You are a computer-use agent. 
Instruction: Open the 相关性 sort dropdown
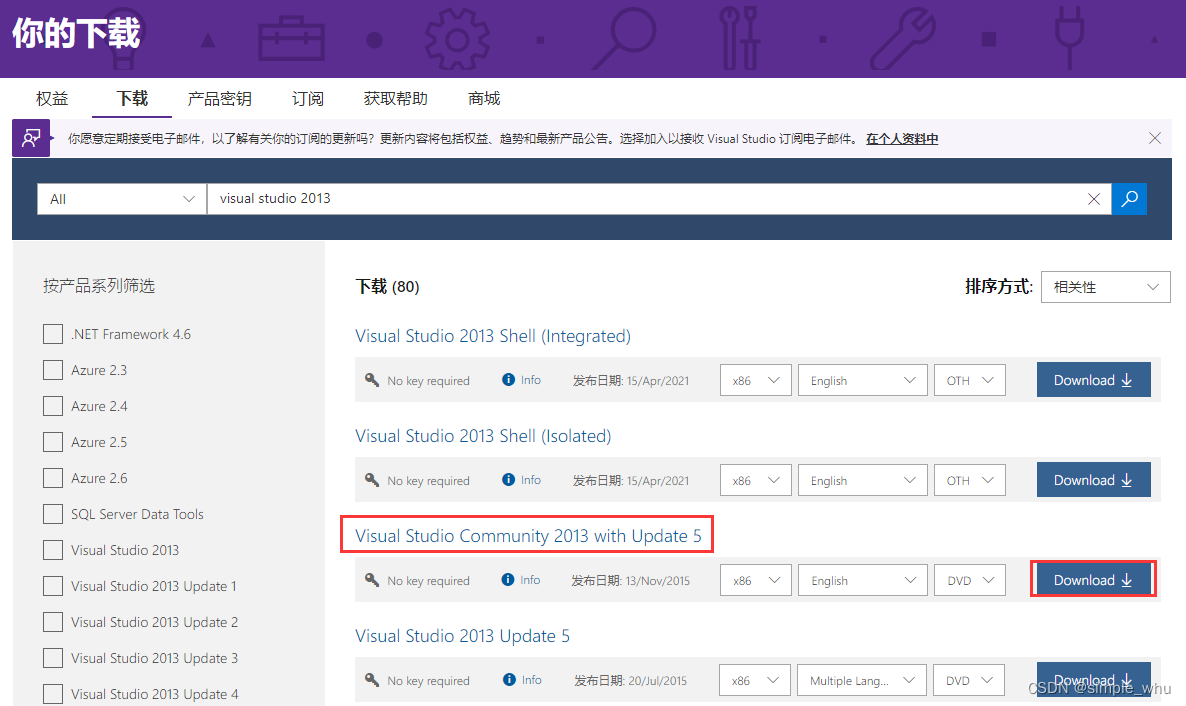pos(1104,287)
